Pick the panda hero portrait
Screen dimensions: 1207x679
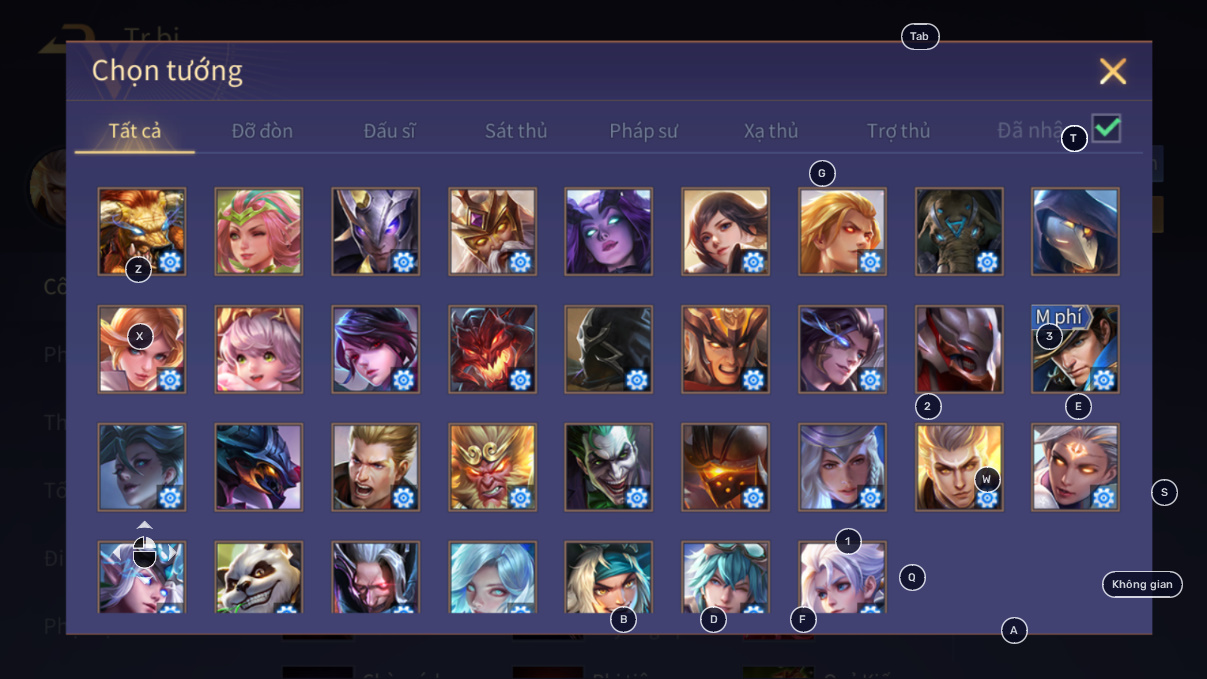[258, 578]
